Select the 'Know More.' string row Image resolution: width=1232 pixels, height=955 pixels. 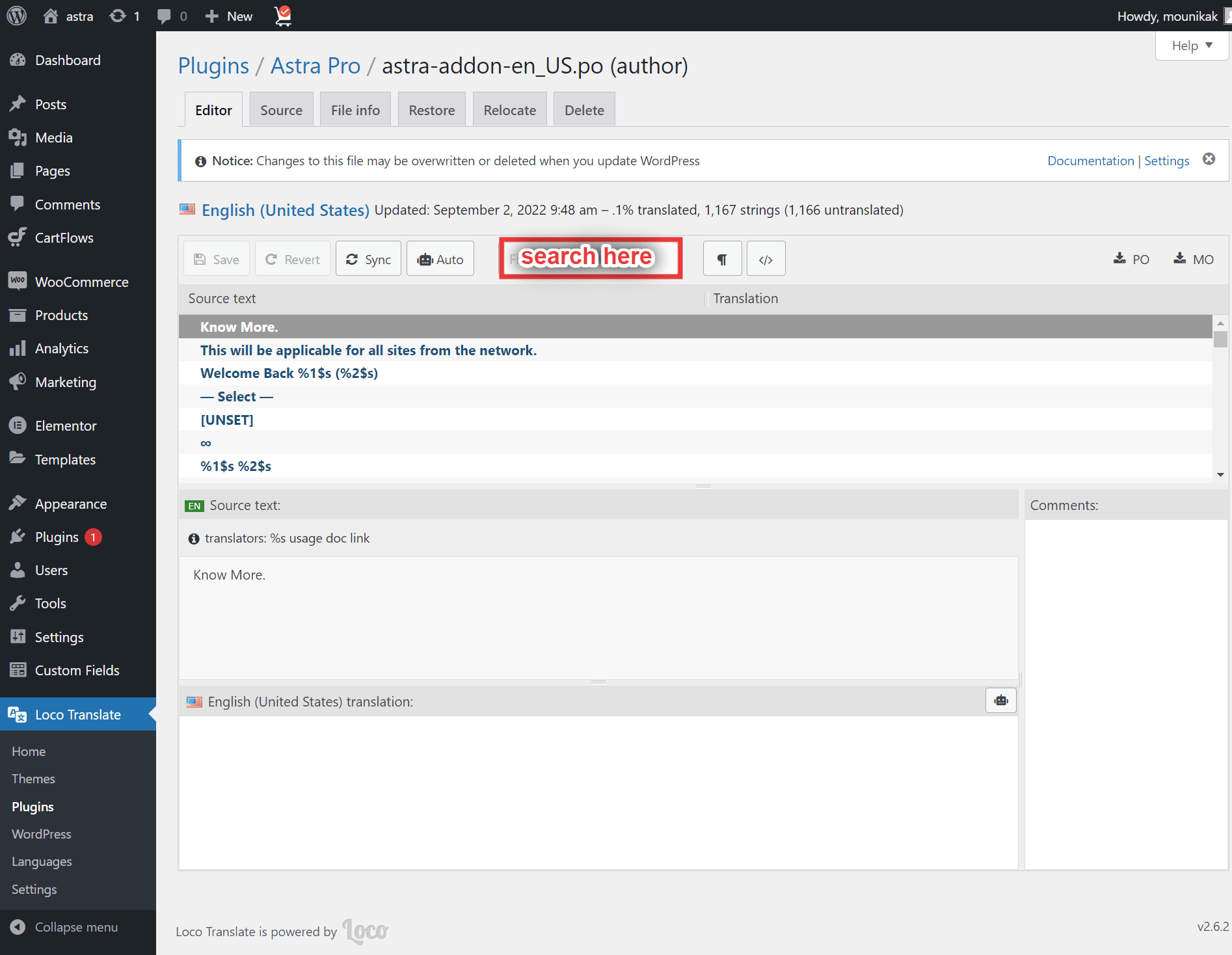[x=695, y=327]
